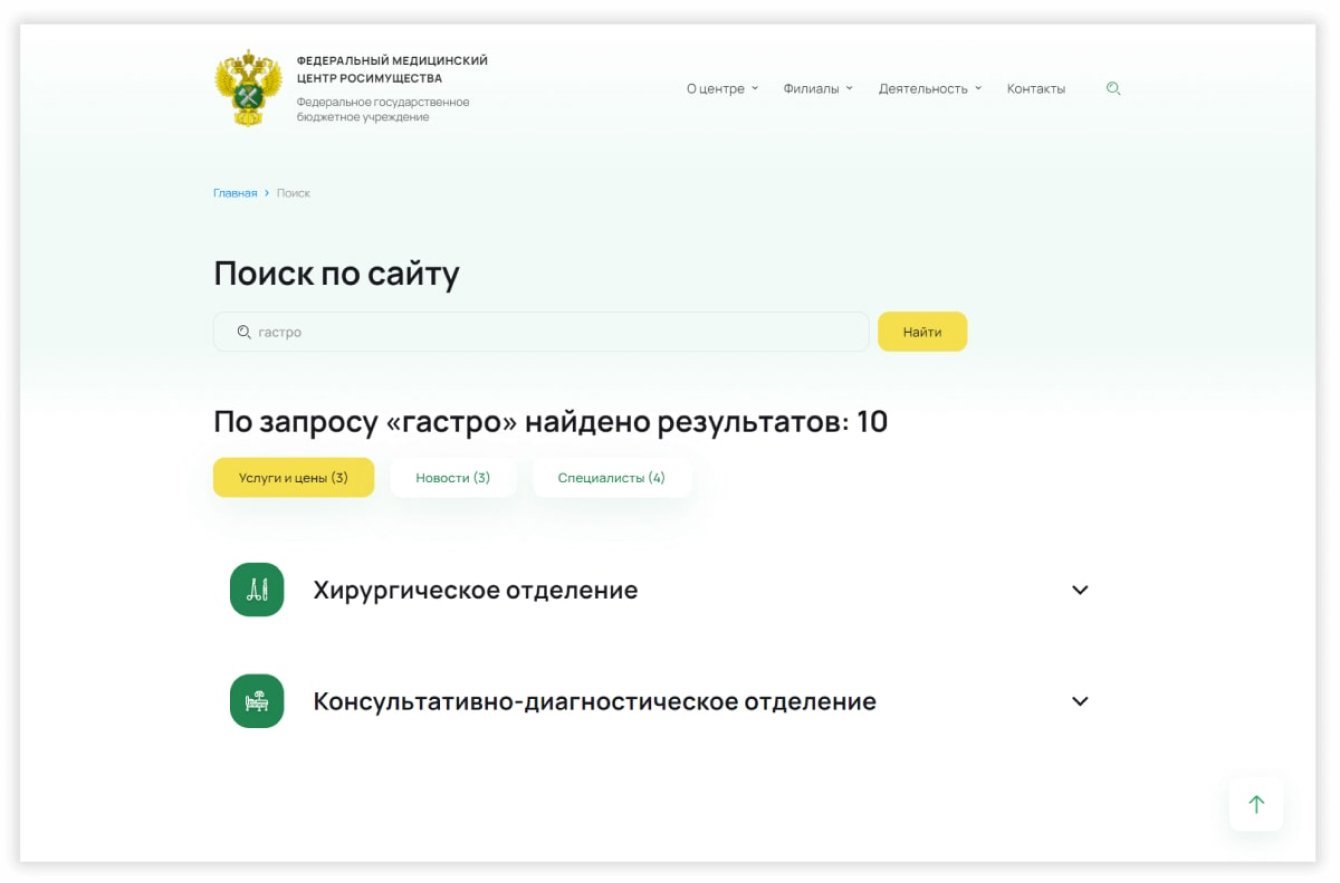
Task: Click the Федеральное государственное бюджетное учреждение subtitle
Action: coord(383,110)
